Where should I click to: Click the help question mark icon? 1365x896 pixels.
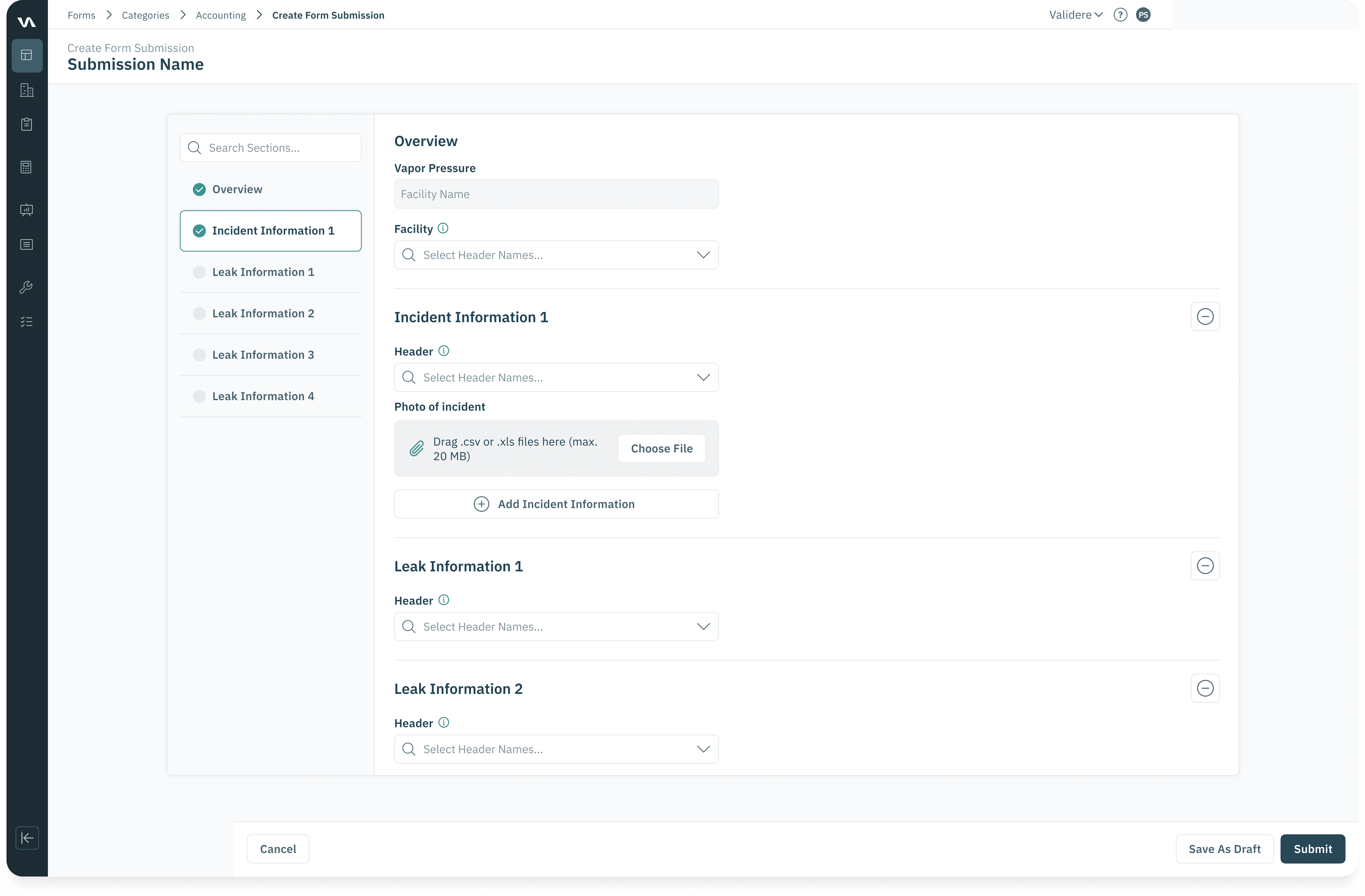pos(1120,15)
